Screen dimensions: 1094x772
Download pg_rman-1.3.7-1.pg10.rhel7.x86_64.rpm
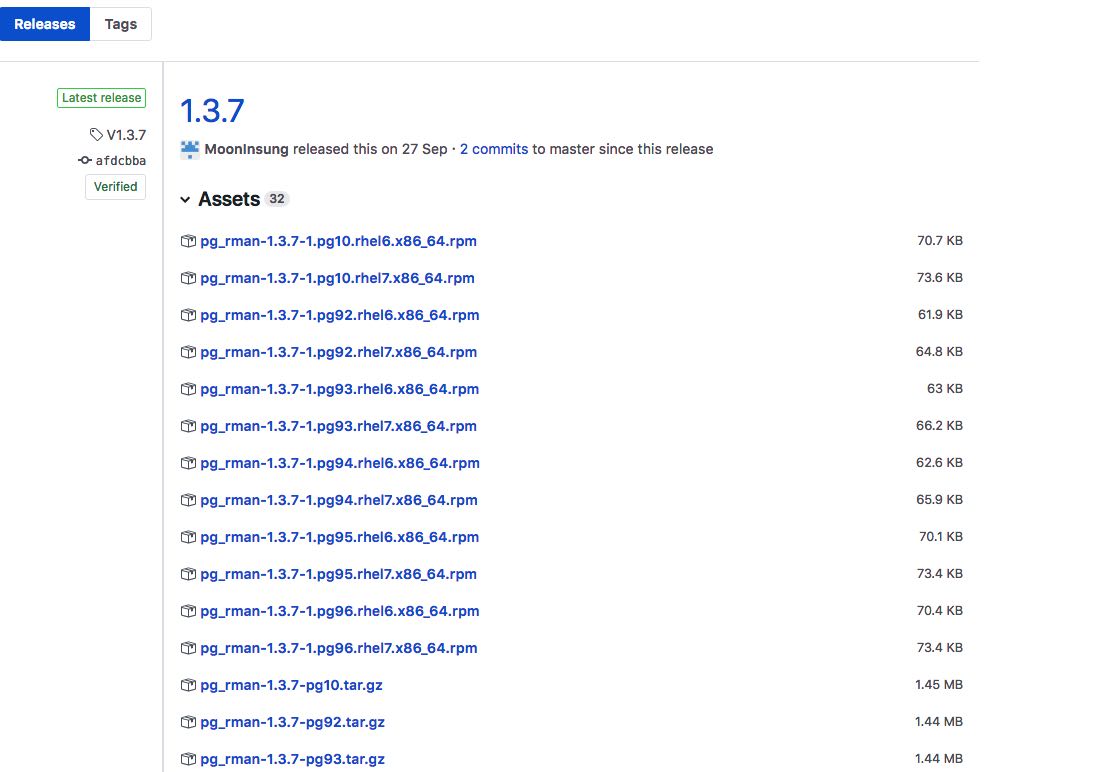(337, 278)
